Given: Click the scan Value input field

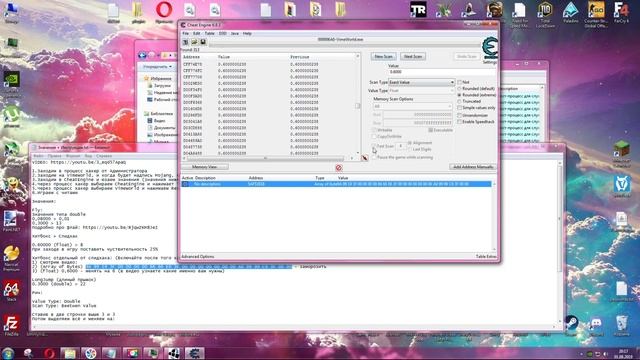Looking at the screenshot, I should [x=442, y=72].
